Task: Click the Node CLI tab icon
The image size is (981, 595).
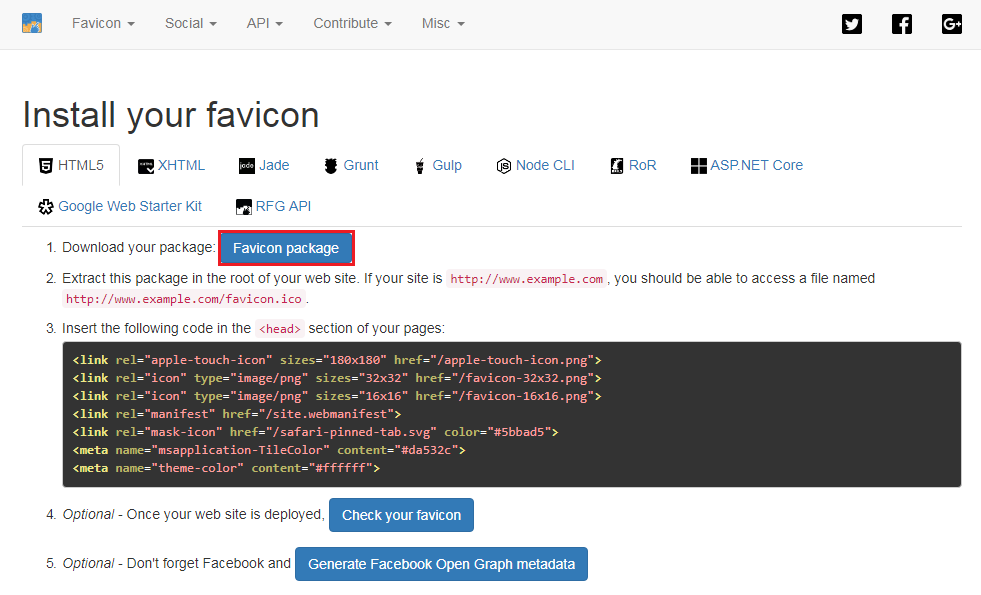Action: 504,166
